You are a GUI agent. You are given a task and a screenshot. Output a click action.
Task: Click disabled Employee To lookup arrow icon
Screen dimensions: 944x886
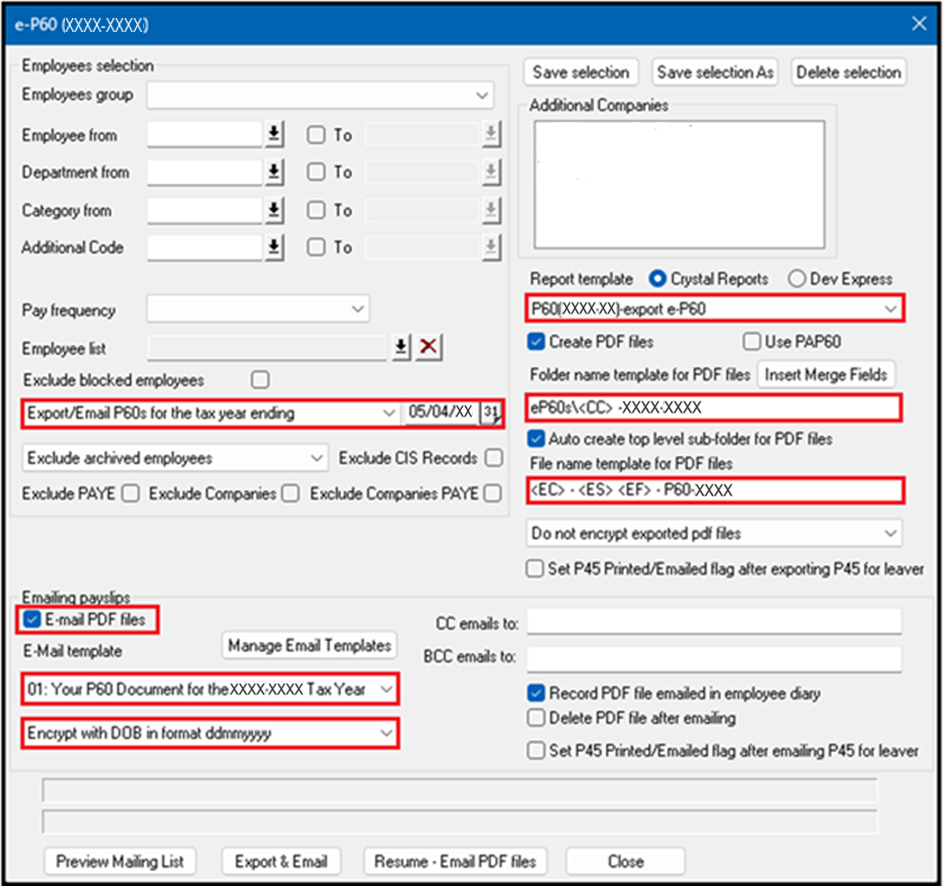pyautogui.click(x=491, y=134)
